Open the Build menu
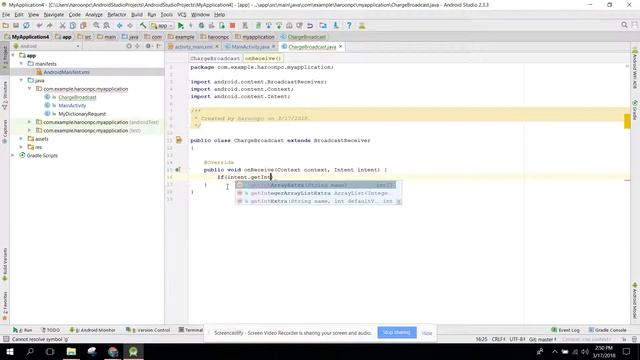This screenshot has height=360, width=640. [137, 15]
